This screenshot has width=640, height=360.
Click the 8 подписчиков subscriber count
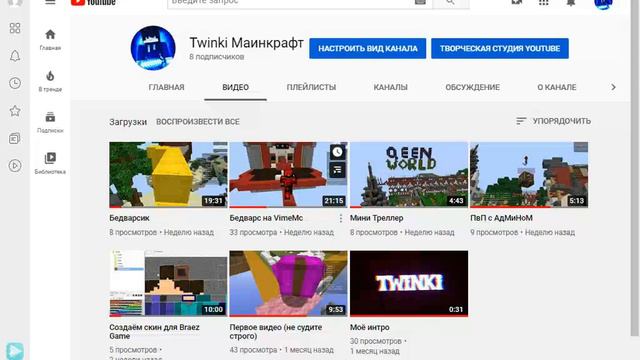coord(217,57)
